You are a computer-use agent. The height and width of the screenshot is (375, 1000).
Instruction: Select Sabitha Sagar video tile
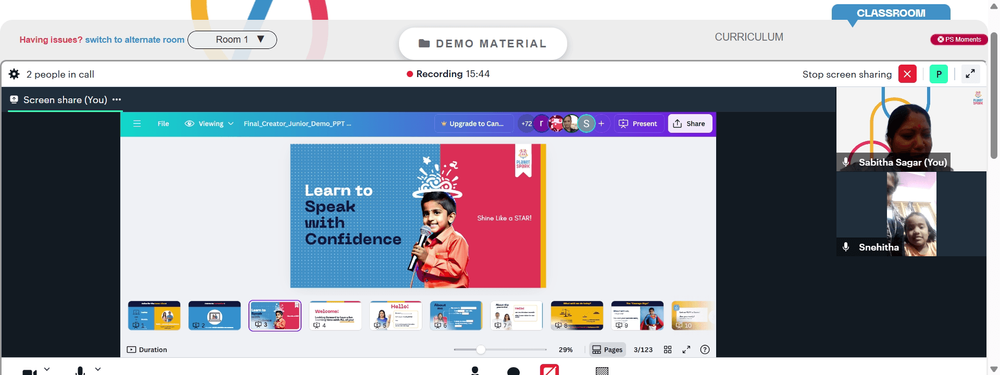click(x=911, y=129)
